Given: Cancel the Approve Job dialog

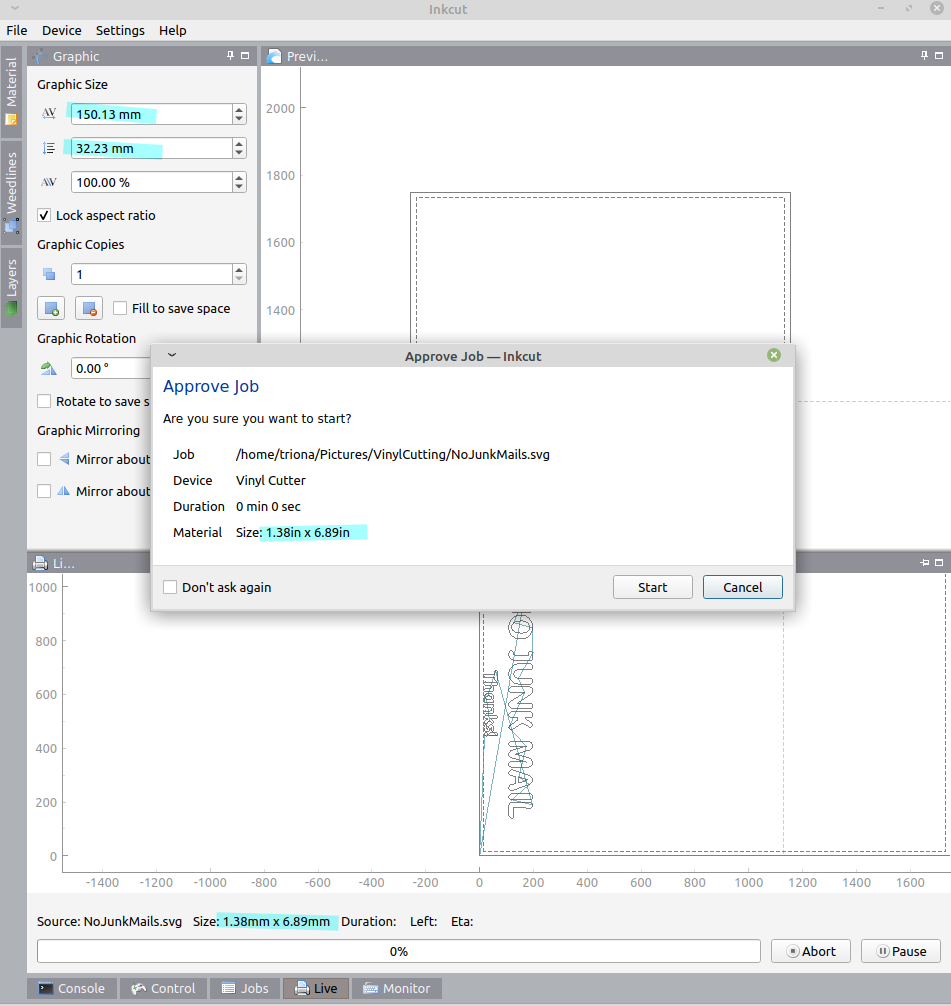Looking at the screenshot, I should [742, 587].
